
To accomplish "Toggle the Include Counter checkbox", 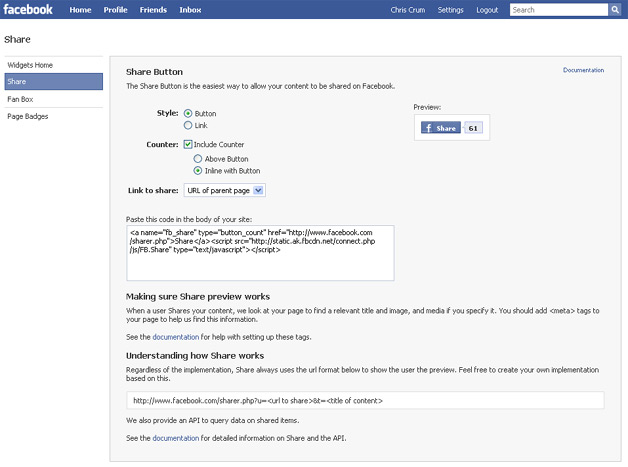I will tap(187, 145).
